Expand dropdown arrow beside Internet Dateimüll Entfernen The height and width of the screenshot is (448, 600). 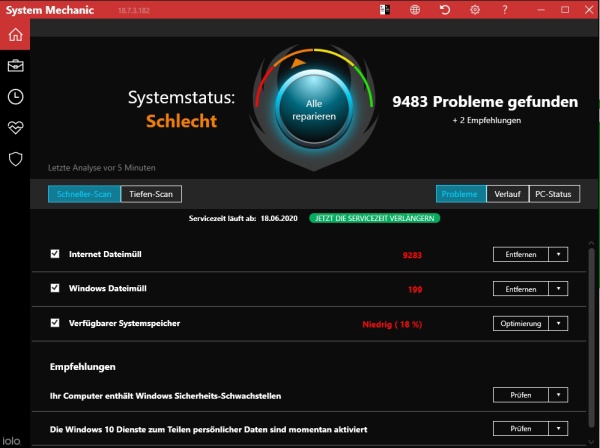(x=558, y=254)
